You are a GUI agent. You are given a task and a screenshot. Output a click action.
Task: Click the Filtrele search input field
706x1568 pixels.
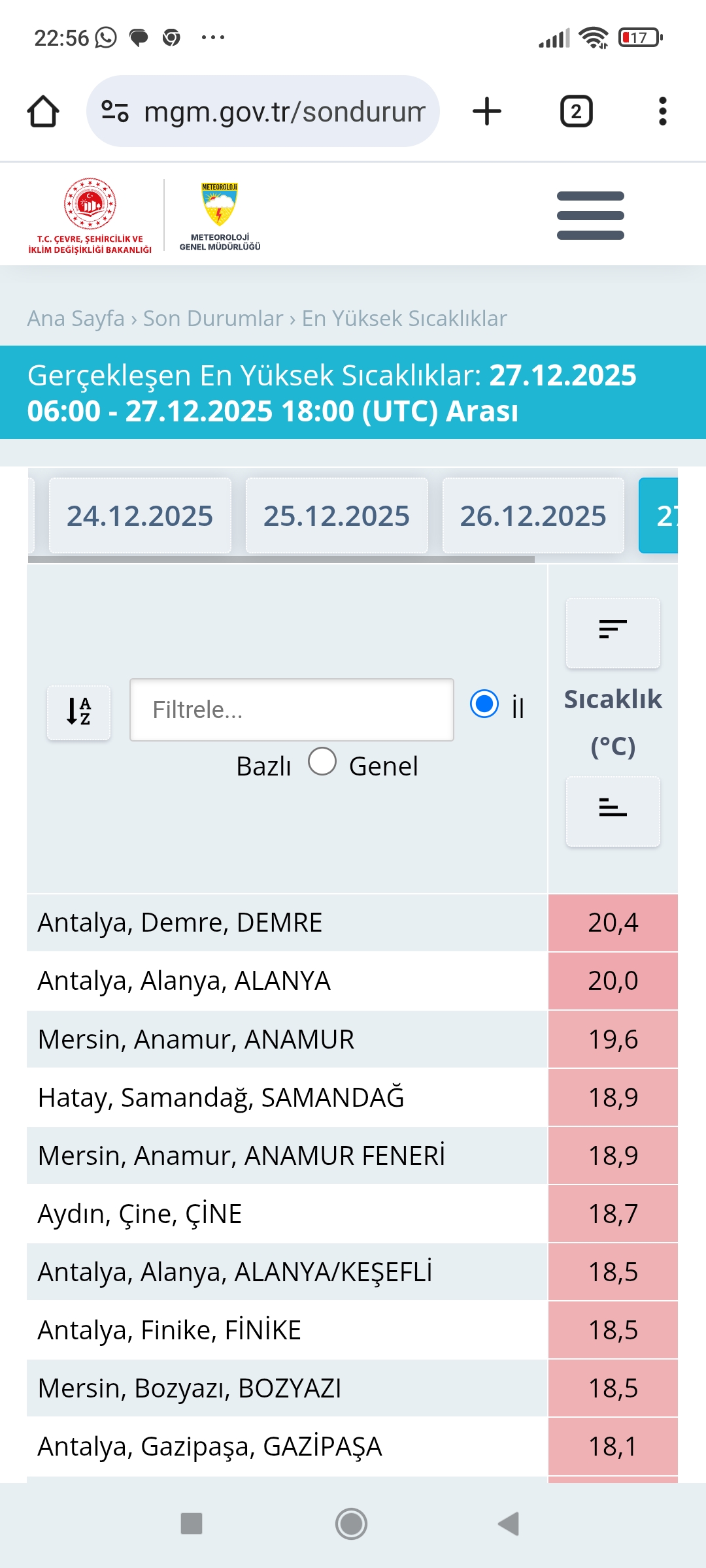[292, 710]
